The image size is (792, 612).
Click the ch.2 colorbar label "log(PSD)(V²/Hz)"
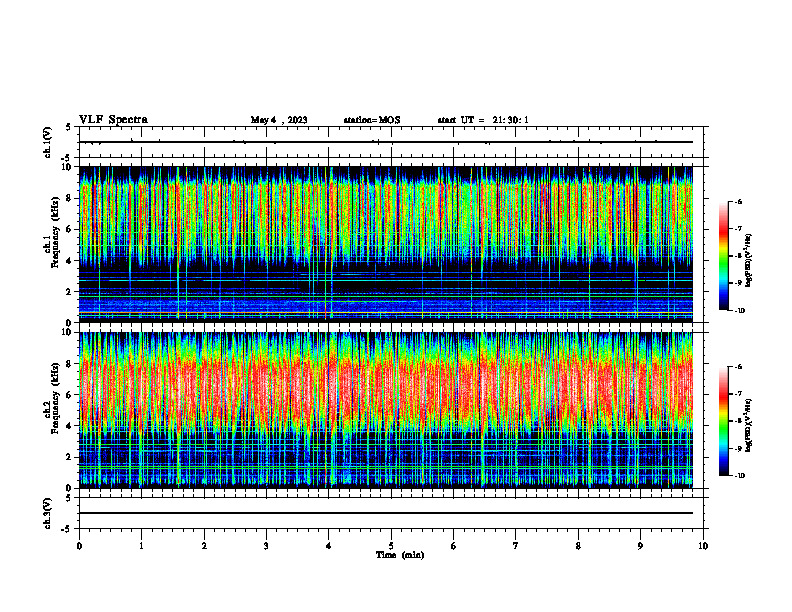tap(749, 426)
